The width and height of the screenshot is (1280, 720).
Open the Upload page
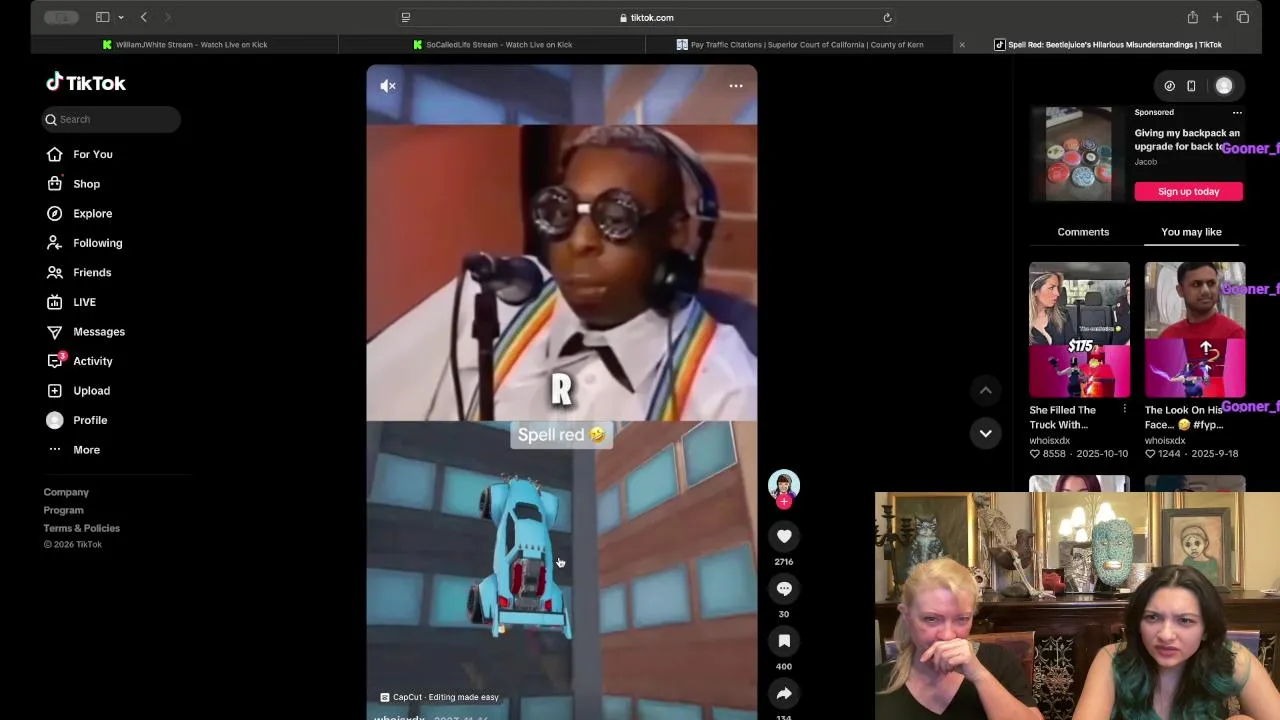(79, 391)
